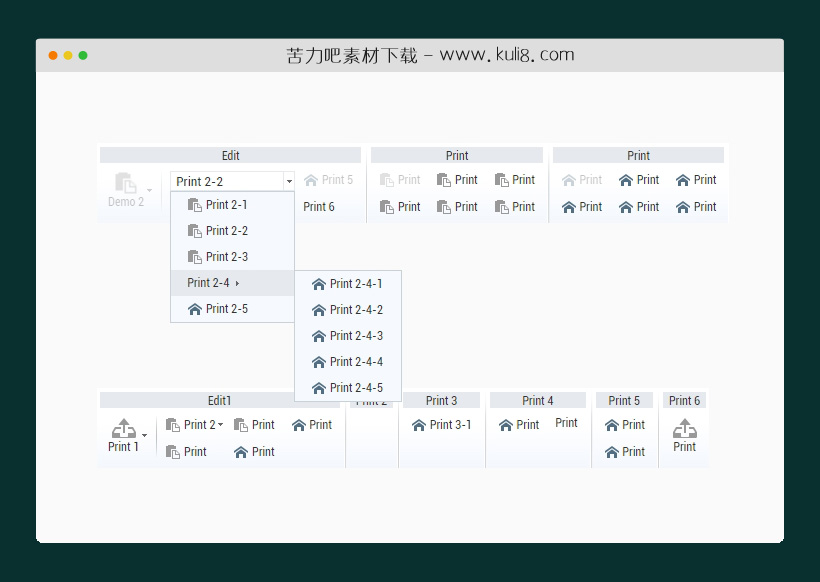This screenshot has width=820, height=582.
Task: Select Print 2-2 from the dropdown list
Action: 226,231
